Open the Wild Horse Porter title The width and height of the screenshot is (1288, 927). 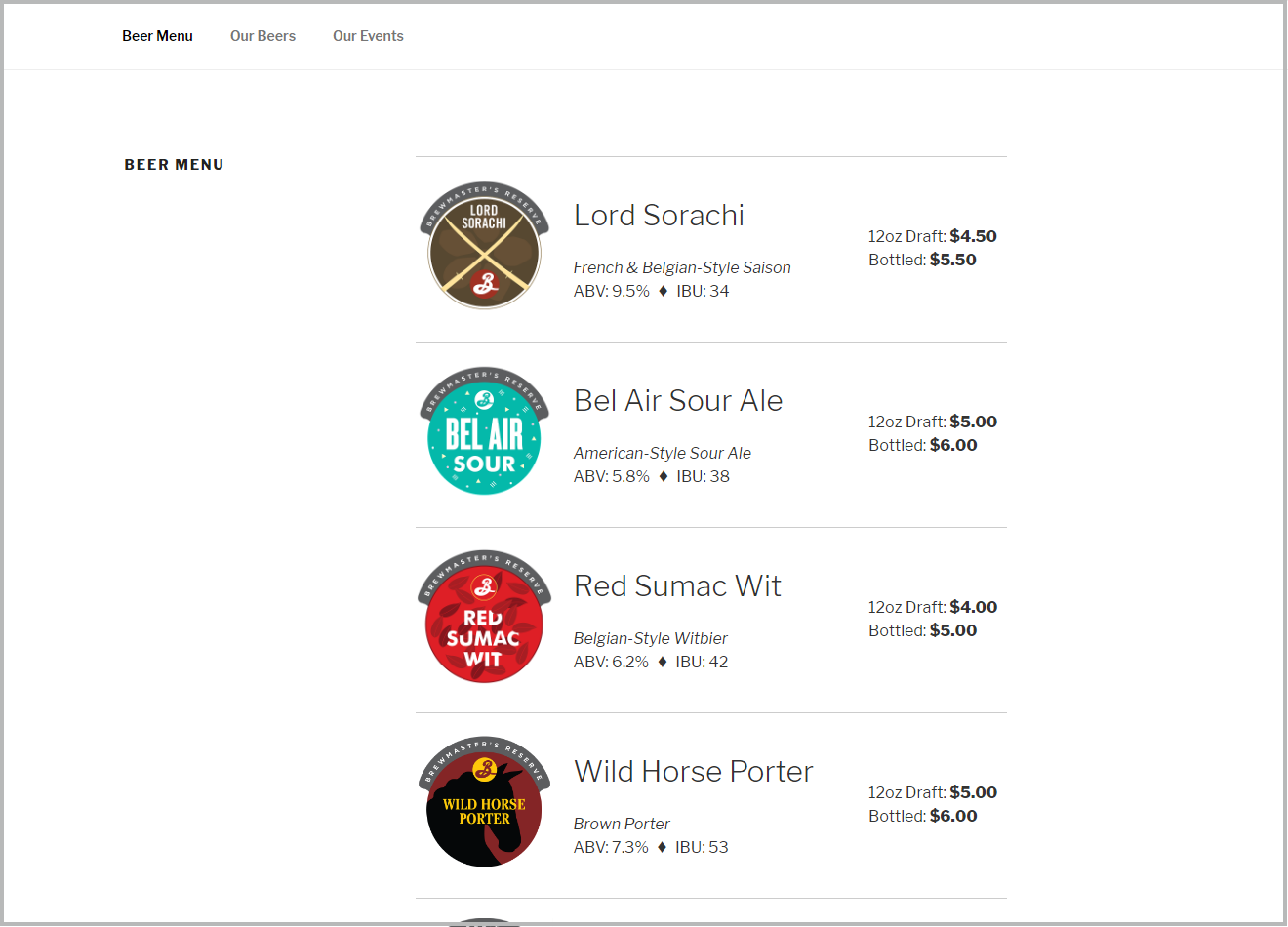coord(694,771)
